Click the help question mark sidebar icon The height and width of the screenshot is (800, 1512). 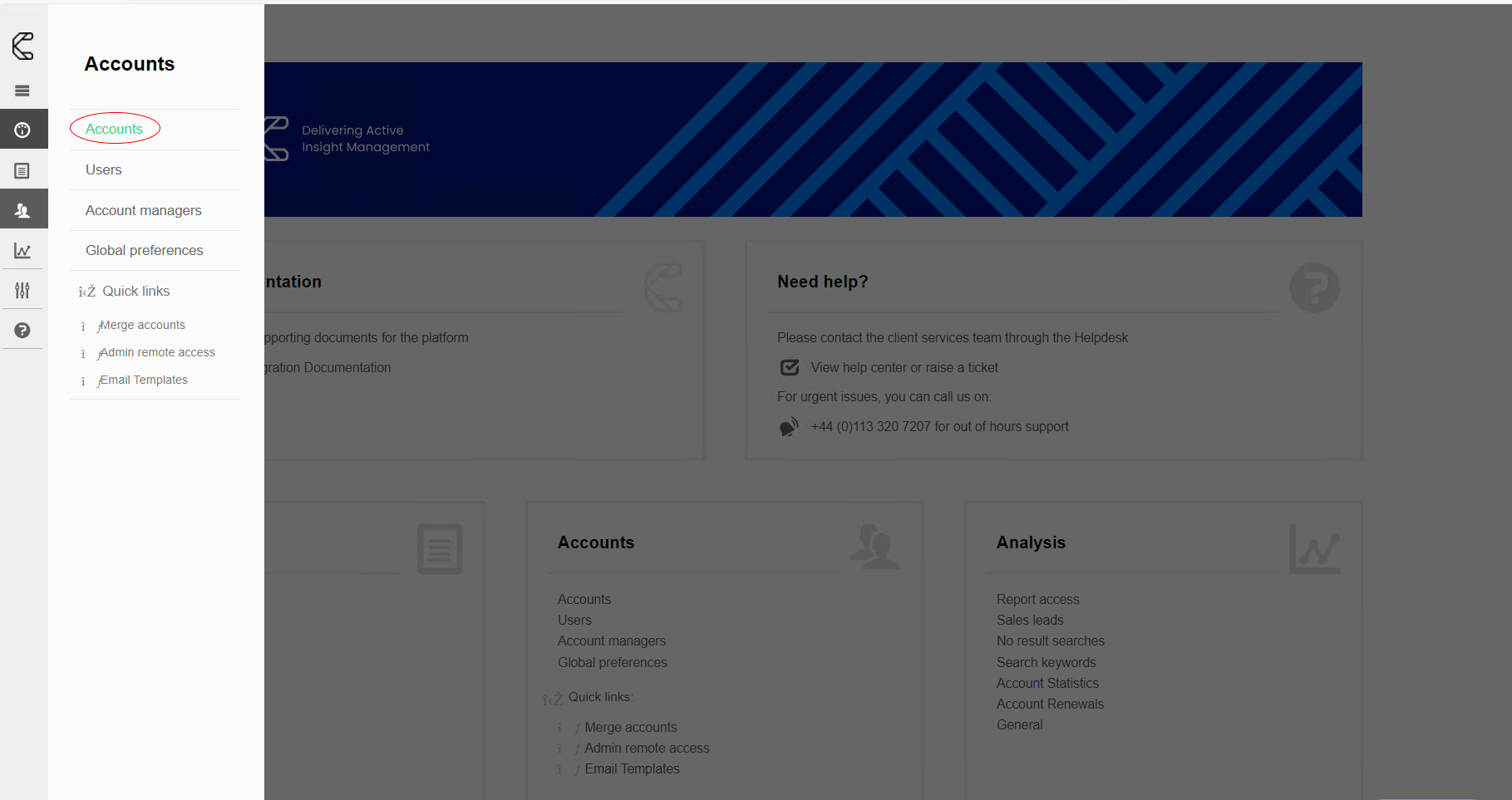(x=22, y=331)
